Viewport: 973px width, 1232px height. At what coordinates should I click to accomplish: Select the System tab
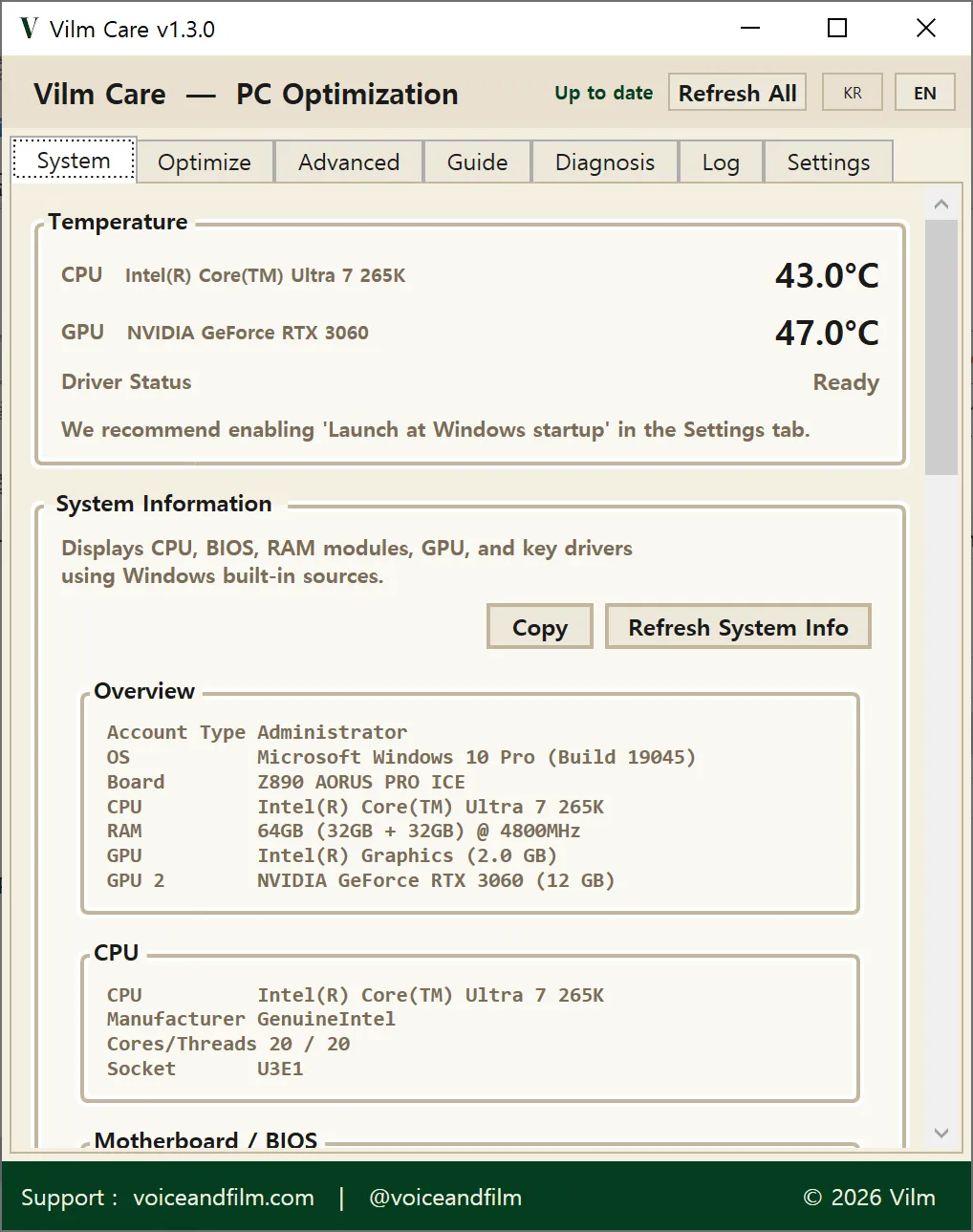(x=74, y=161)
